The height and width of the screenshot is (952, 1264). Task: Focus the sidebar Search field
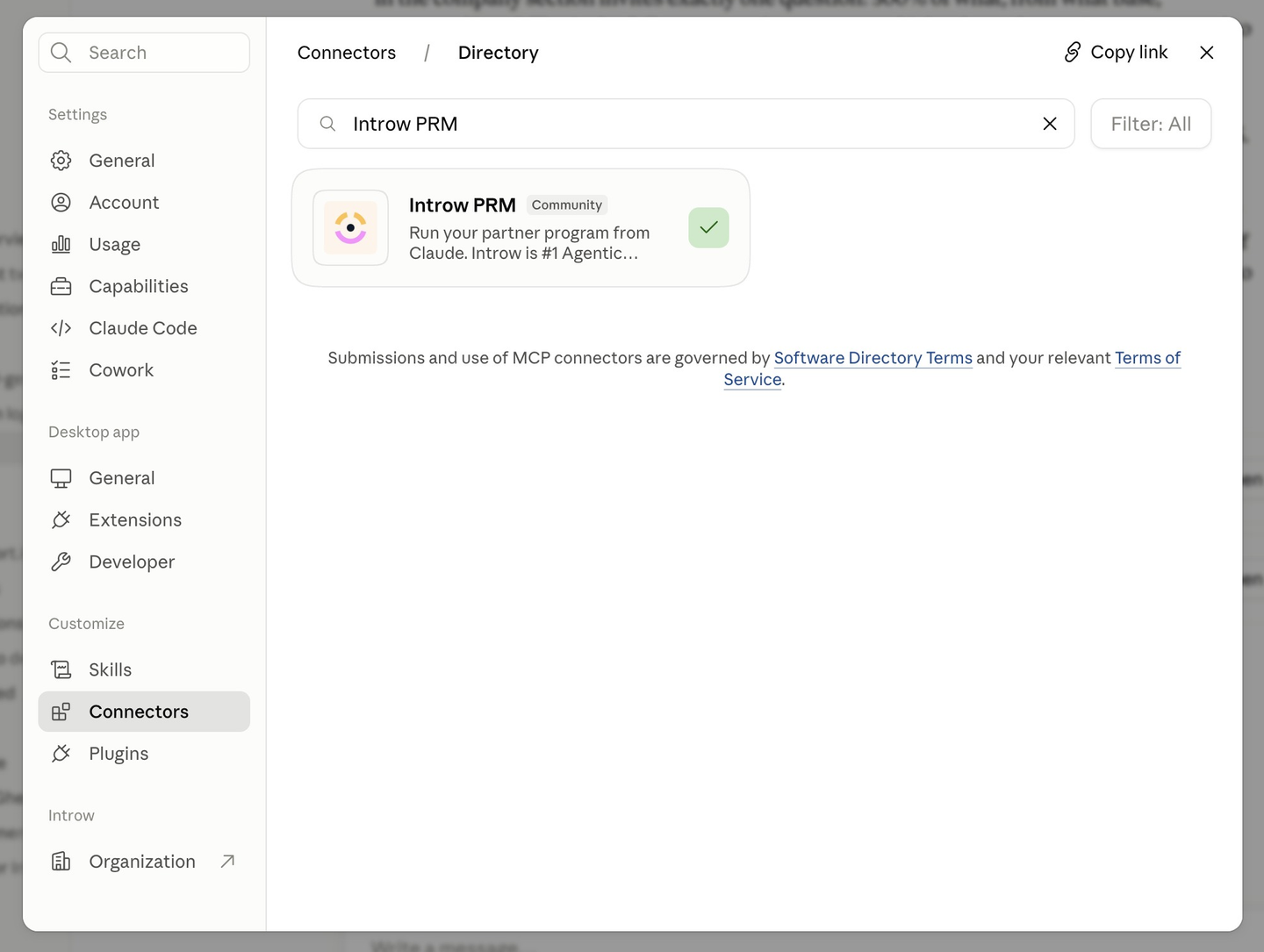tap(144, 53)
